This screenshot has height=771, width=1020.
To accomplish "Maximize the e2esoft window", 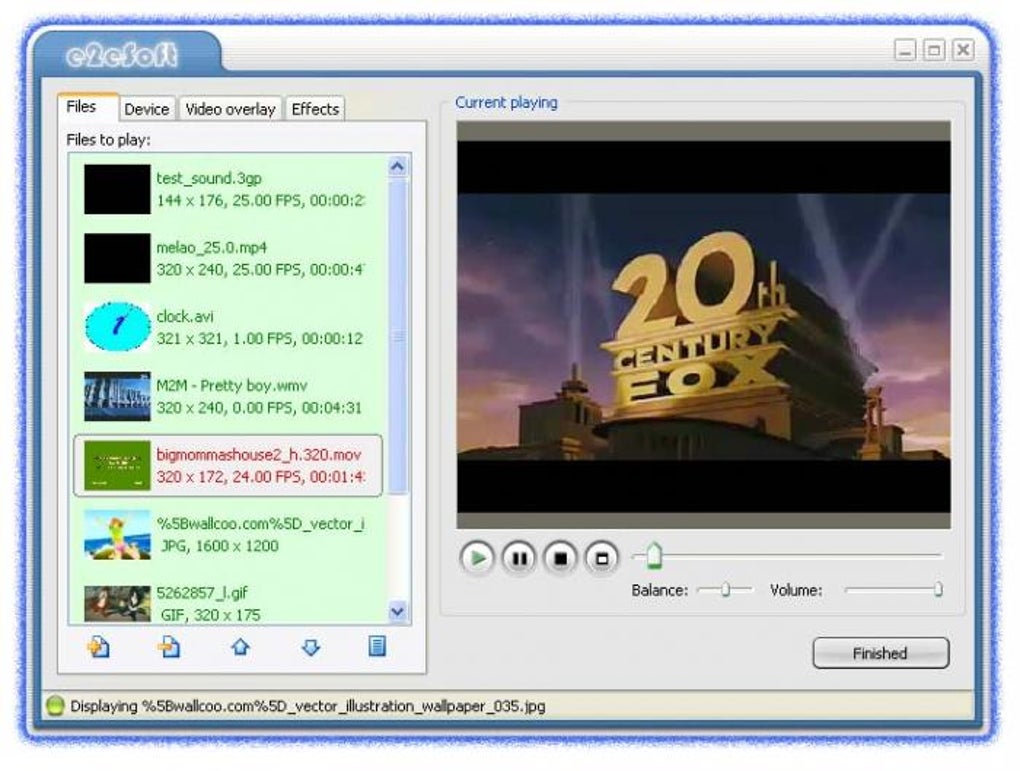I will tap(934, 50).
